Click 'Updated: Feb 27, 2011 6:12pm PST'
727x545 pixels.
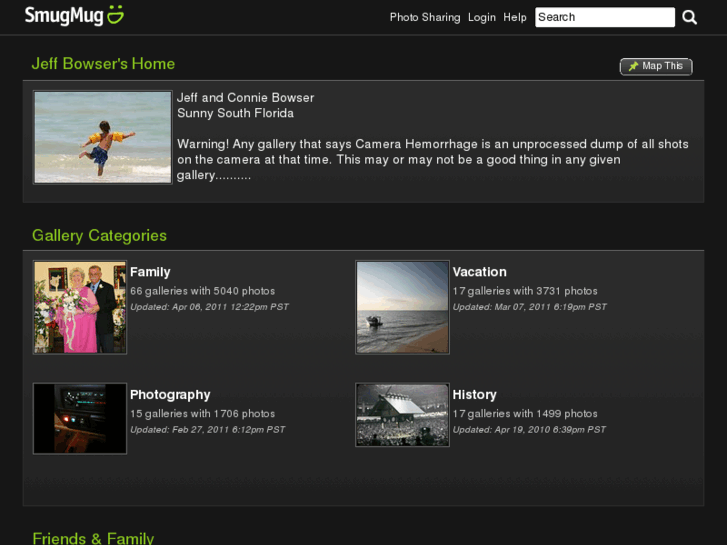pyautogui.click(x=207, y=430)
